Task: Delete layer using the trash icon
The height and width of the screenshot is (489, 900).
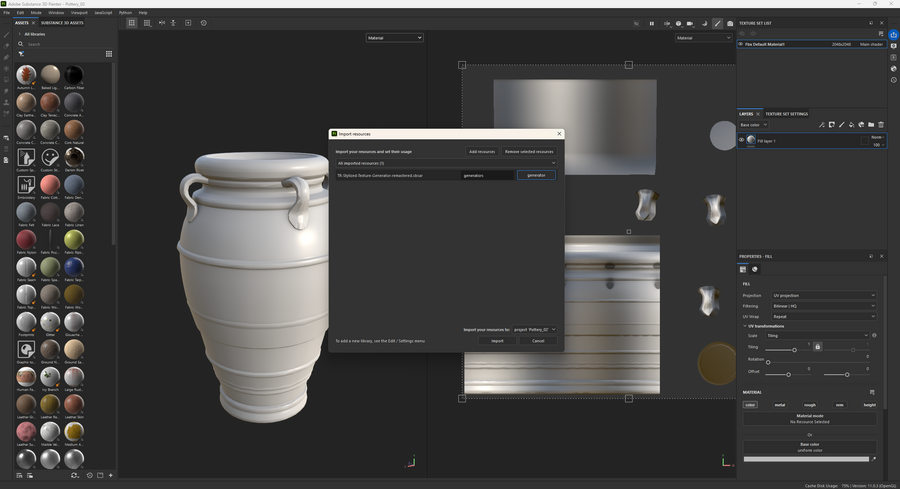Action: (882, 125)
